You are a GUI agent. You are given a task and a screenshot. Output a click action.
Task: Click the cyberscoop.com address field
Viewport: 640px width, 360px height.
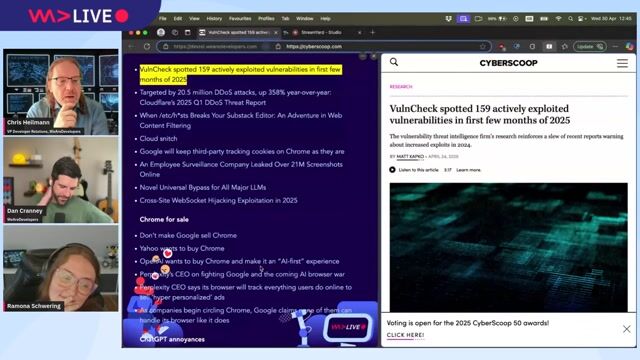[313, 47]
